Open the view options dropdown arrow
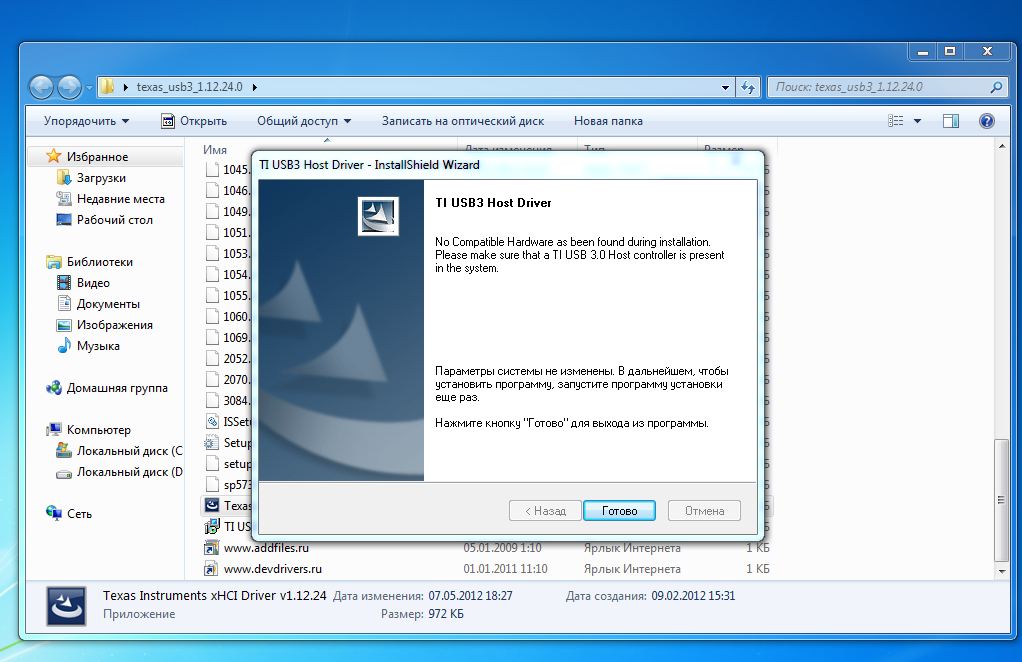1022x662 pixels. pos(917,121)
